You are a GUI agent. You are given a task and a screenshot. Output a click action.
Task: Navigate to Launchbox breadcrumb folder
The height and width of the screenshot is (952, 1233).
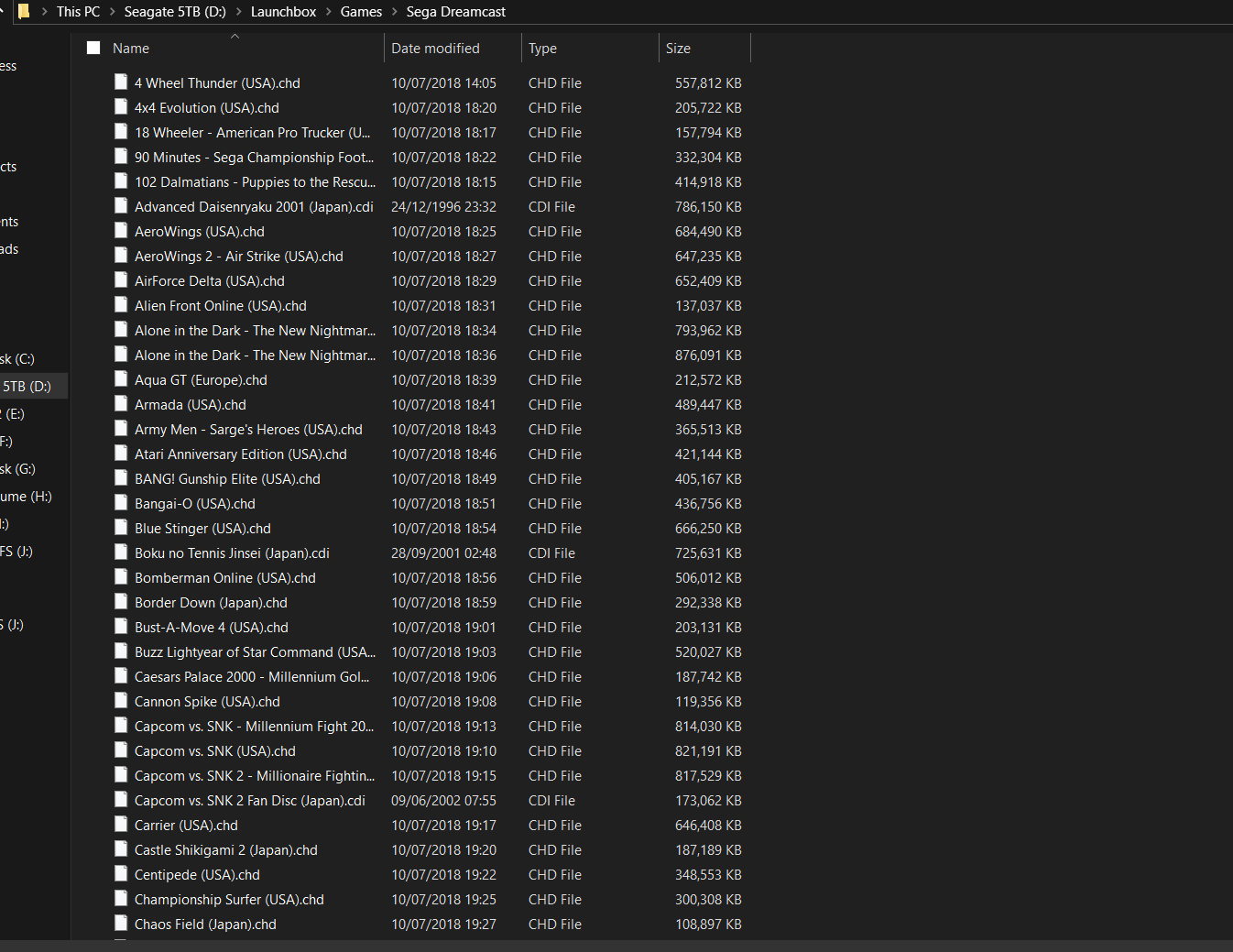[283, 12]
